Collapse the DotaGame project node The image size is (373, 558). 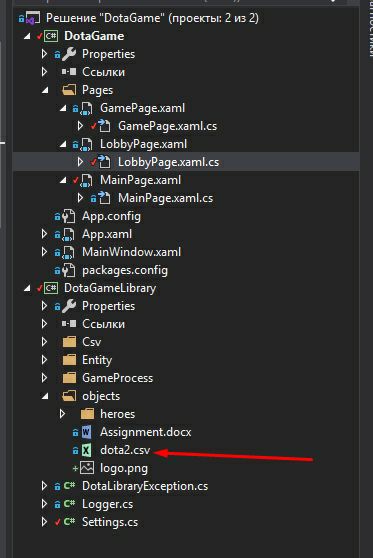click(27, 36)
